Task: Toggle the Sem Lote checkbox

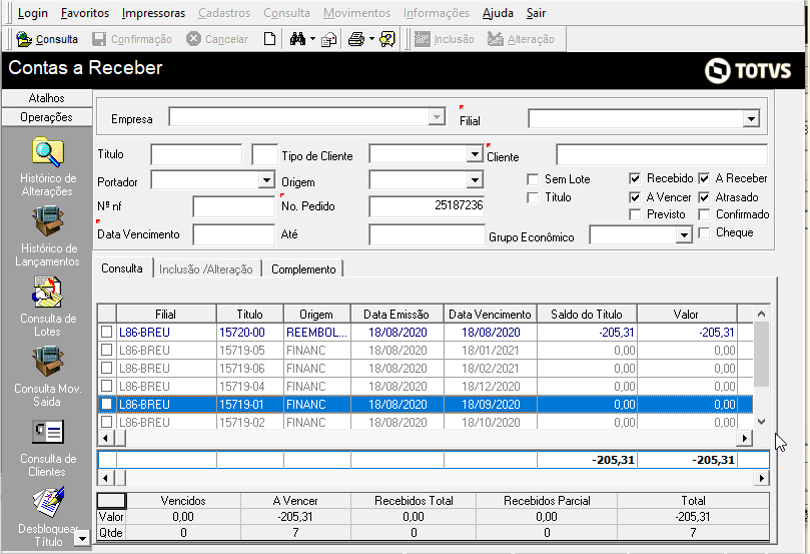Action: click(533, 179)
